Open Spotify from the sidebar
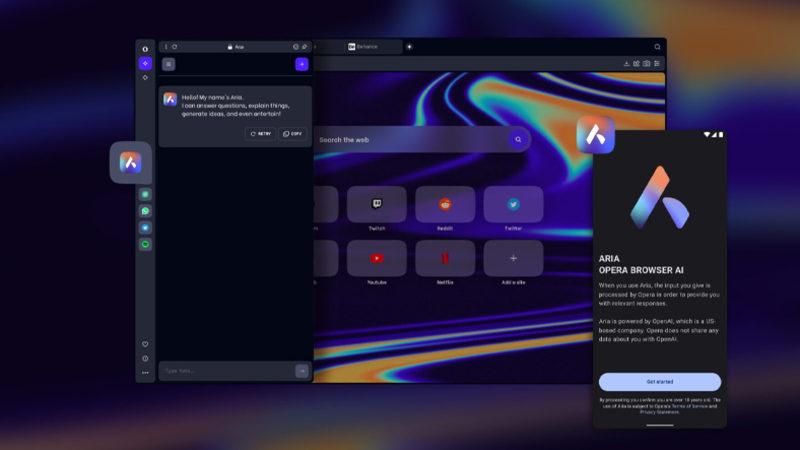800x450 pixels. (145, 243)
